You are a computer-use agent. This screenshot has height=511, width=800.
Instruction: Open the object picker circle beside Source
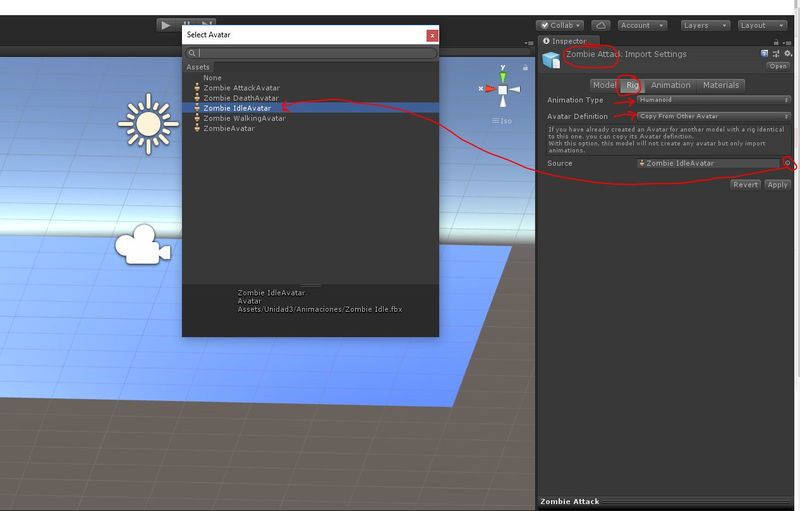click(788, 163)
